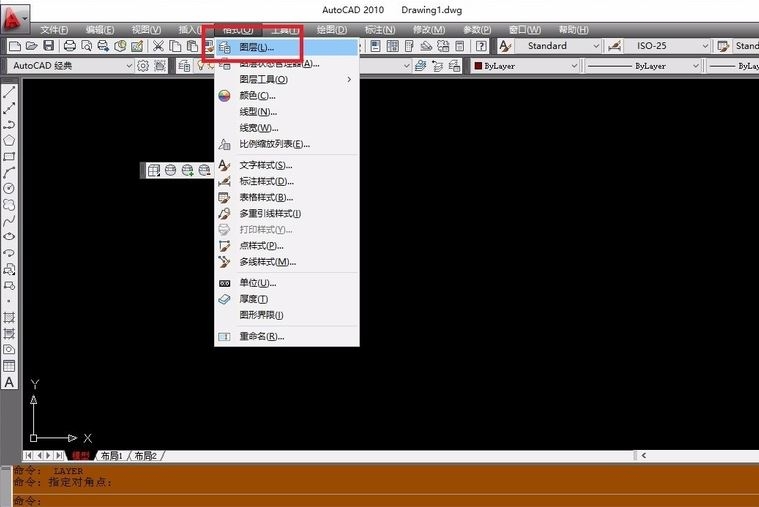Click the Dimension Style icon beside ISO-25
The width and height of the screenshot is (759, 507).
pyautogui.click(x=615, y=46)
